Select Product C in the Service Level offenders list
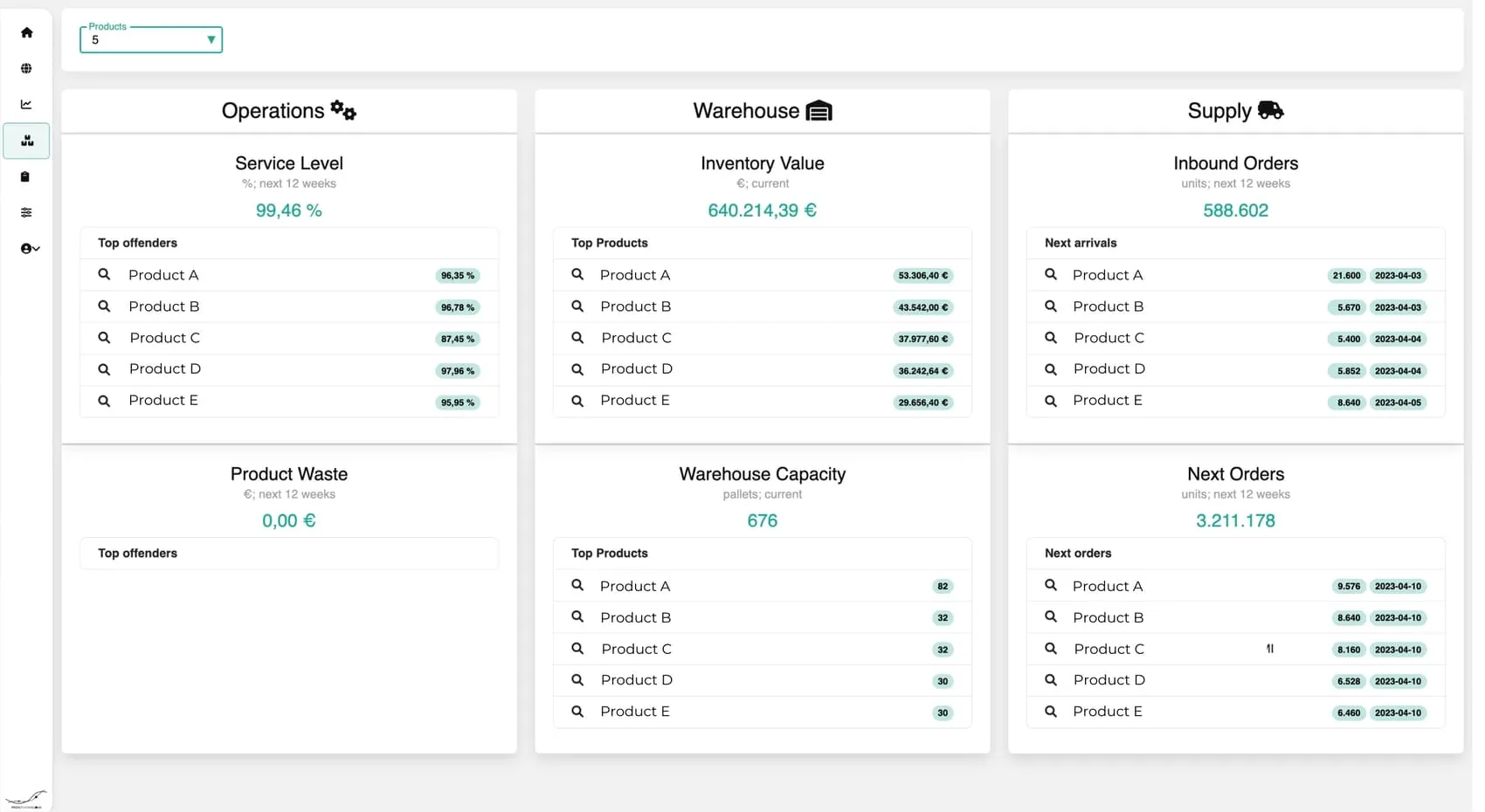The width and height of the screenshot is (1485, 812). tap(164, 337)
